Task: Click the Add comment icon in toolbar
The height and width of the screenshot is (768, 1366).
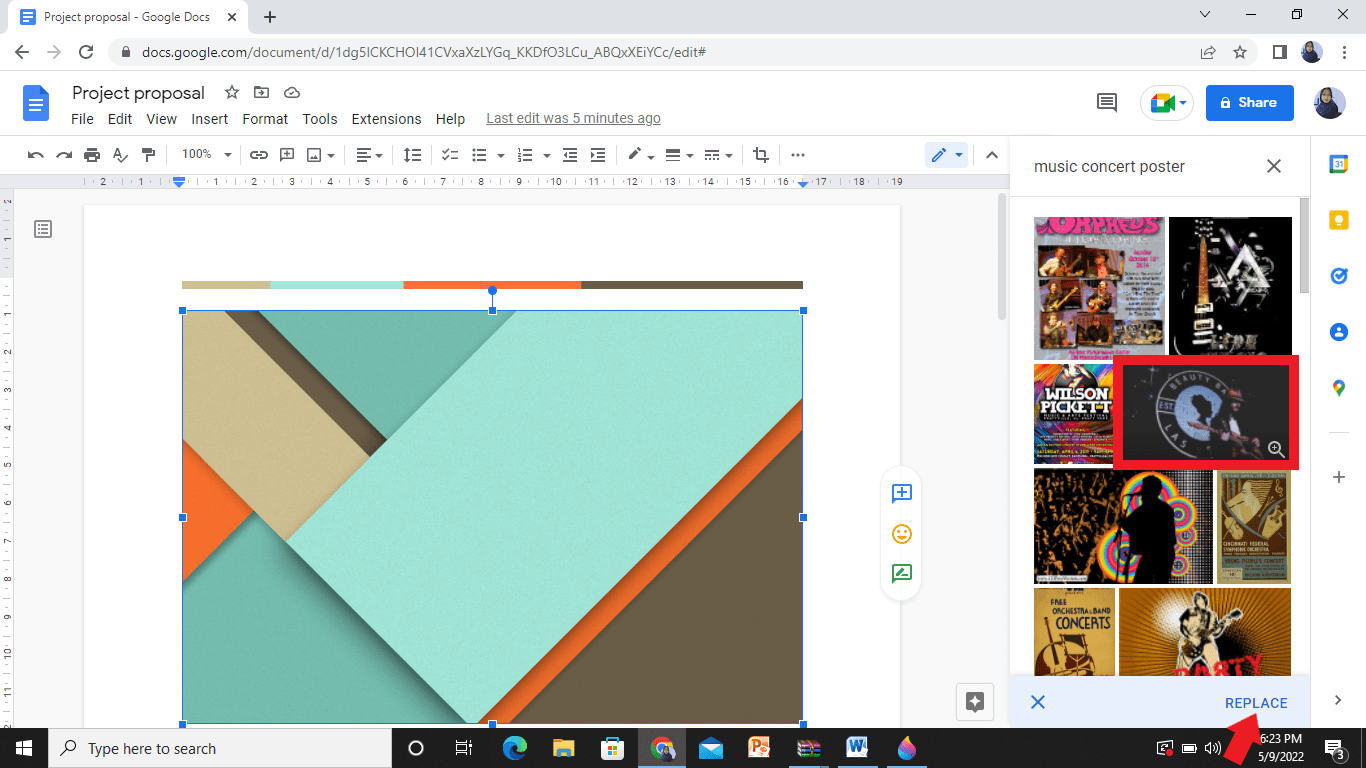Action: point(287,154)
